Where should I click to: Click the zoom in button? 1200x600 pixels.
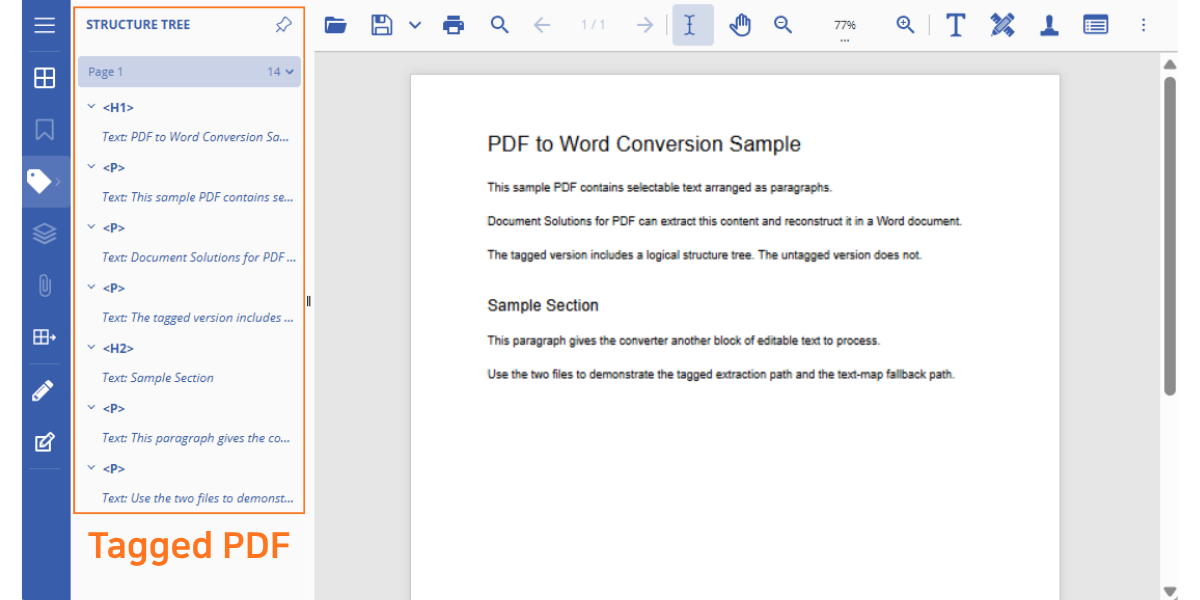pyautogui.click(x=905, y=25)
